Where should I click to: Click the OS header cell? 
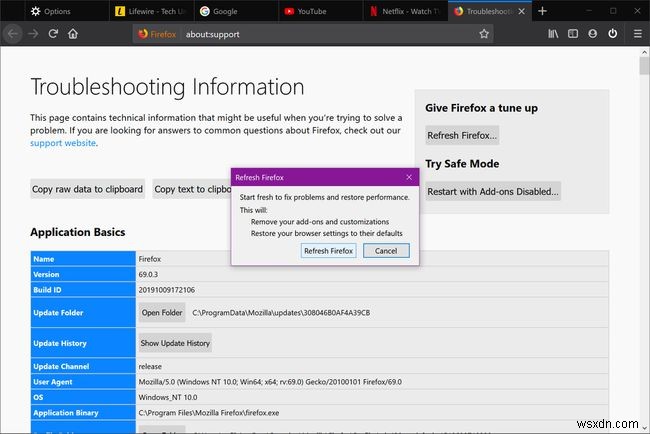83,397
